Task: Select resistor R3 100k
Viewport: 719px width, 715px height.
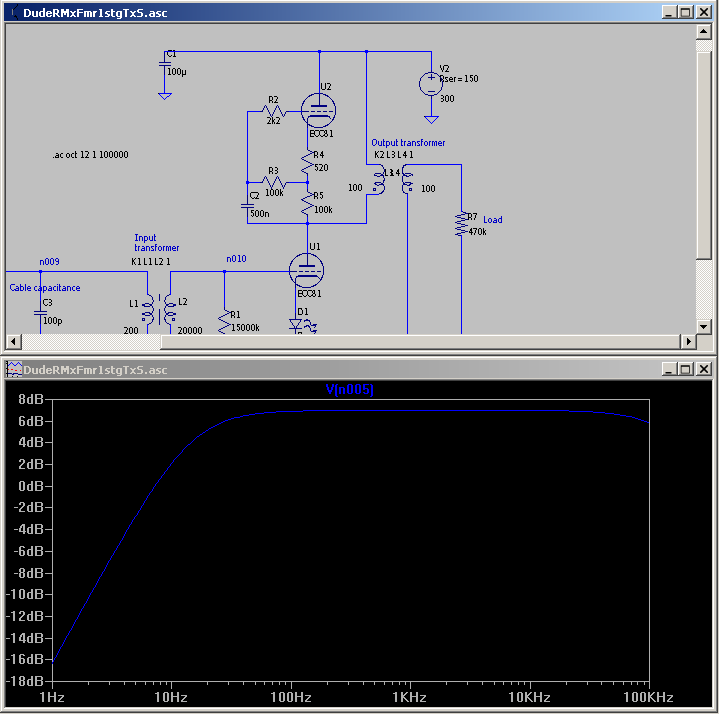Action: point(274,183)
